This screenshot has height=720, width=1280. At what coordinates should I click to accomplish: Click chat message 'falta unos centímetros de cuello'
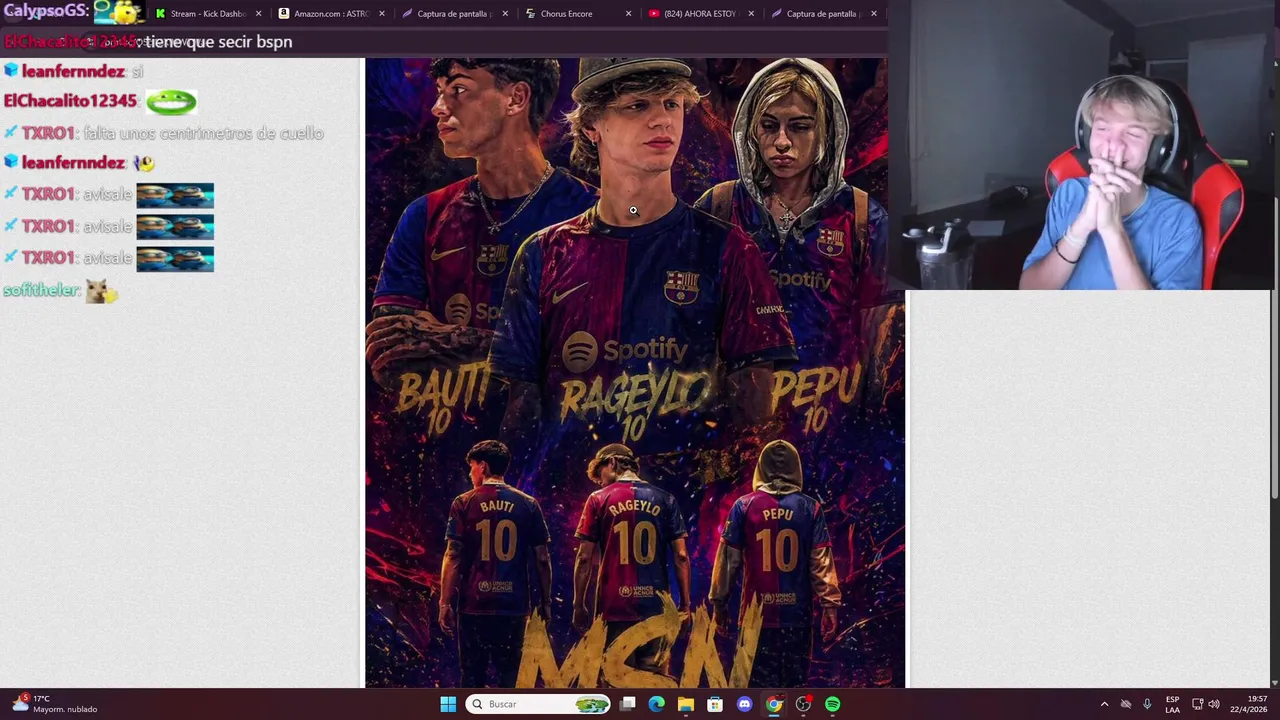click(203, 133)
